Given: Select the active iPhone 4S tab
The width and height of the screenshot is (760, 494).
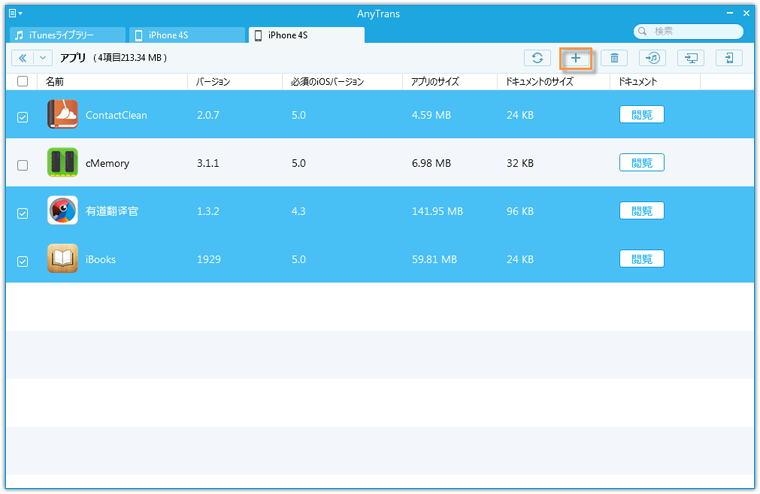Looking at the screenshot, I should (x=306, y=35).
